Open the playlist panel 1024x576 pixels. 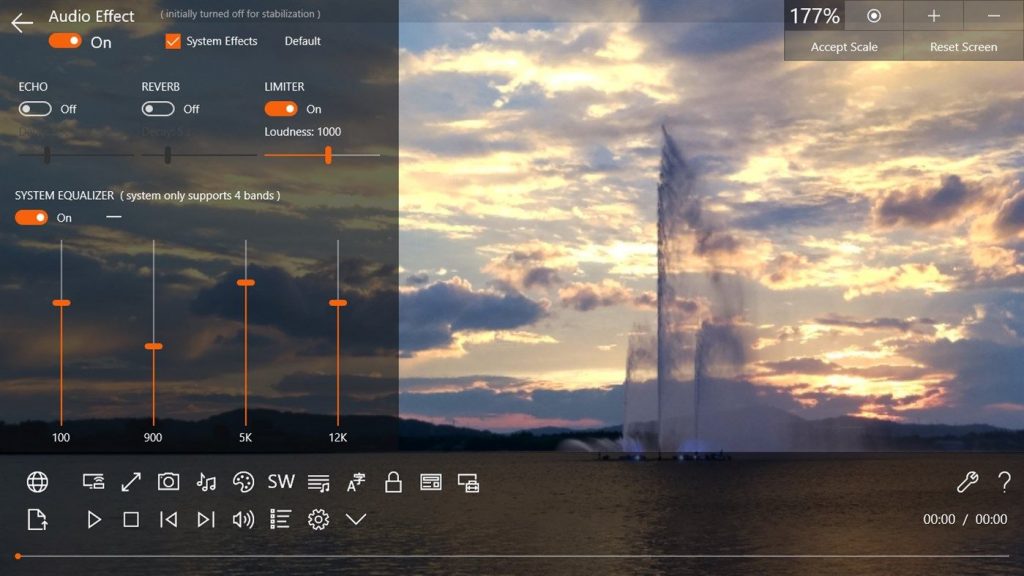[x=281, y=519]
